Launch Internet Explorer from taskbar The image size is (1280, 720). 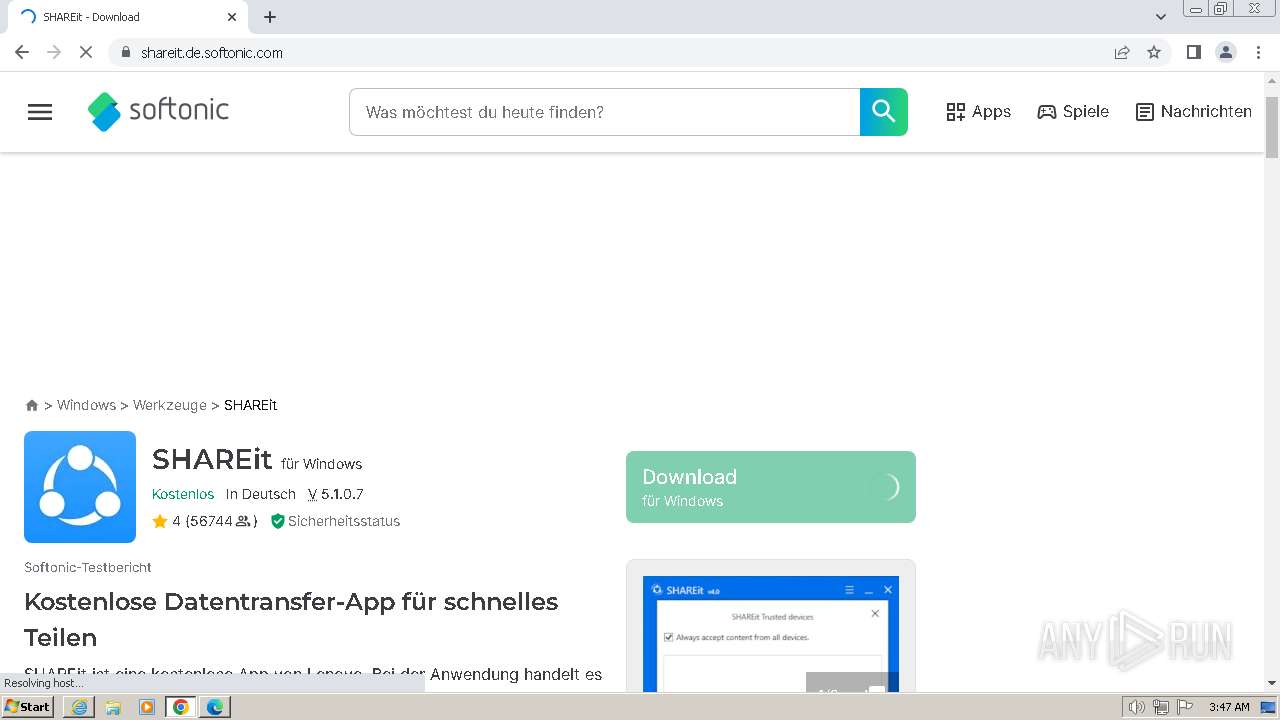click(x=80, y=707)
